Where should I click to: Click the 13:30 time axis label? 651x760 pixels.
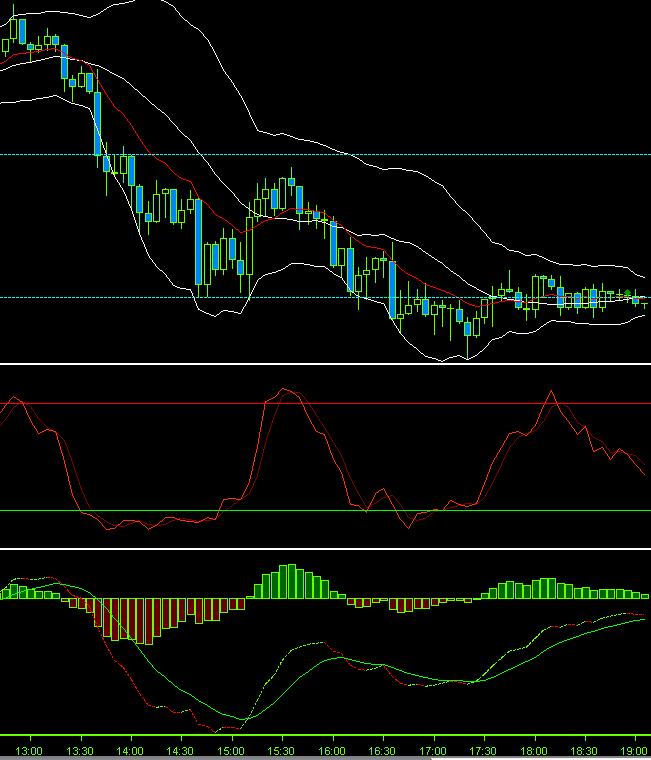(x=80, y=751)
